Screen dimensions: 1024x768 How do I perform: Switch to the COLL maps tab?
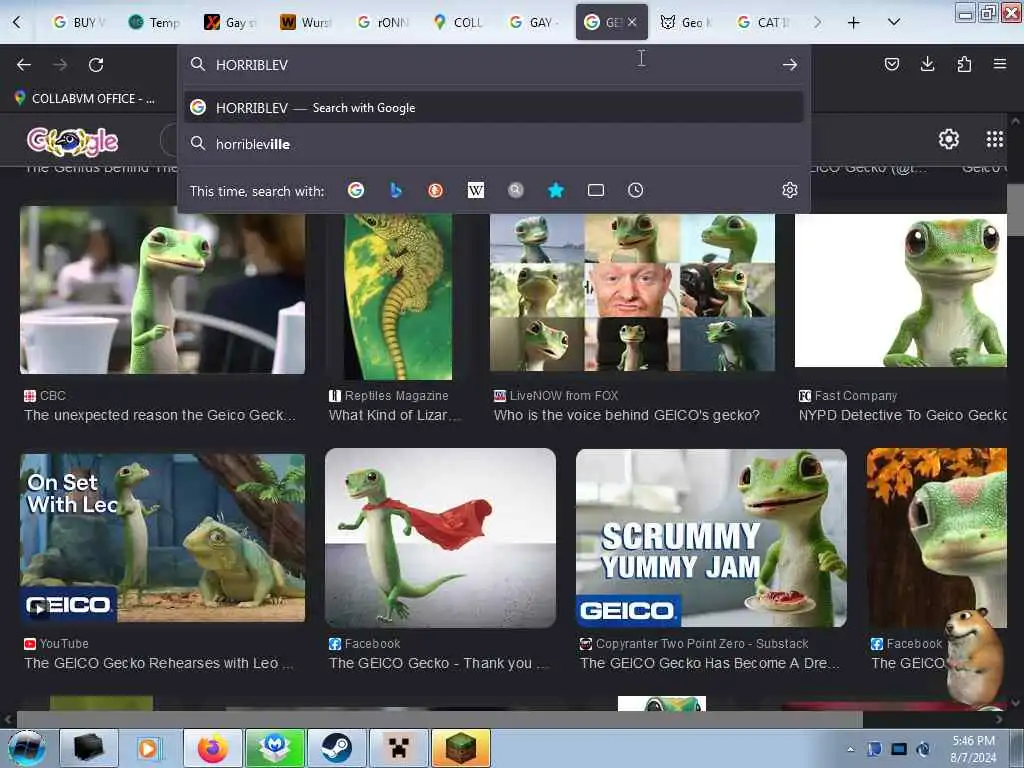[x=459, y=23]
